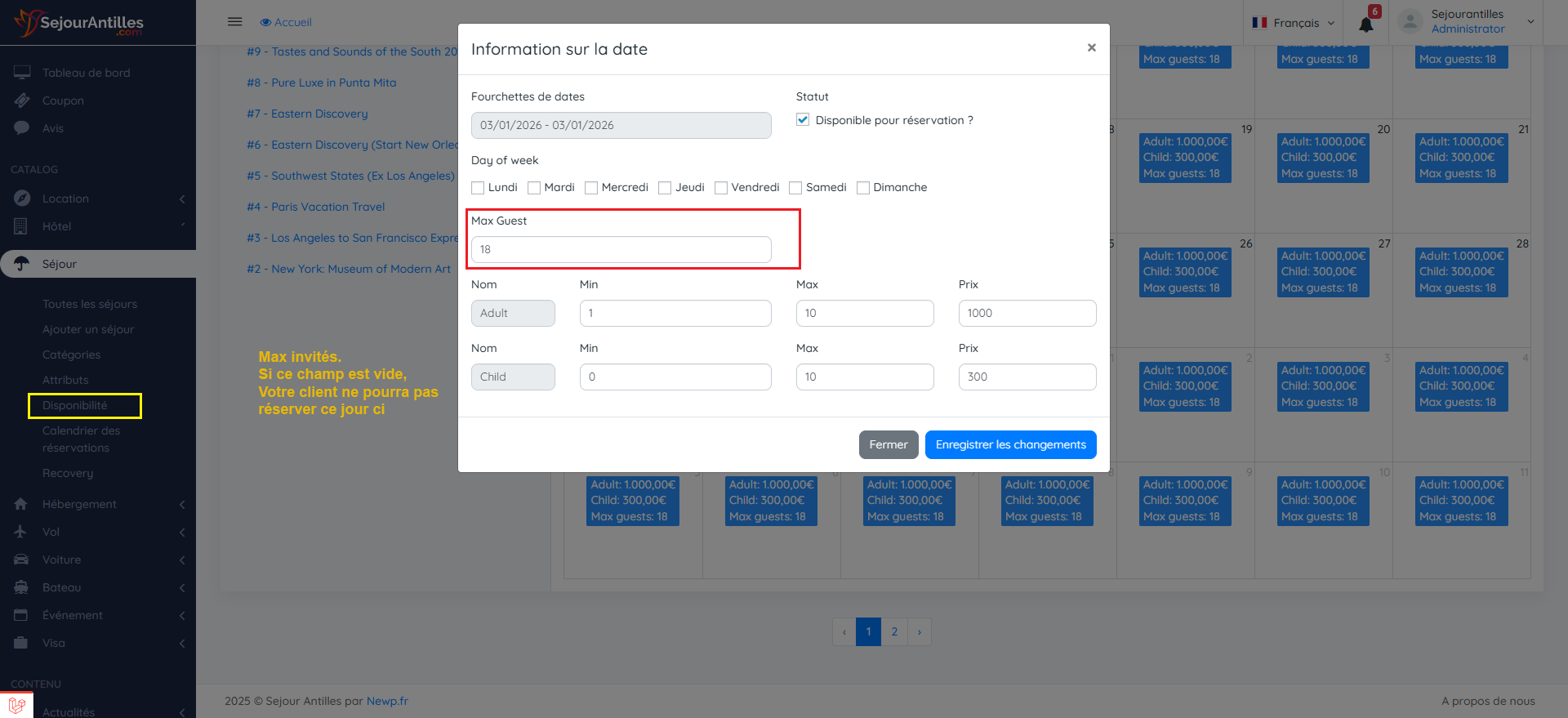This screenshot has width=1568, height=718.
Task: Expand the Hébergement sidebar submenu
Action: [79, 504]
